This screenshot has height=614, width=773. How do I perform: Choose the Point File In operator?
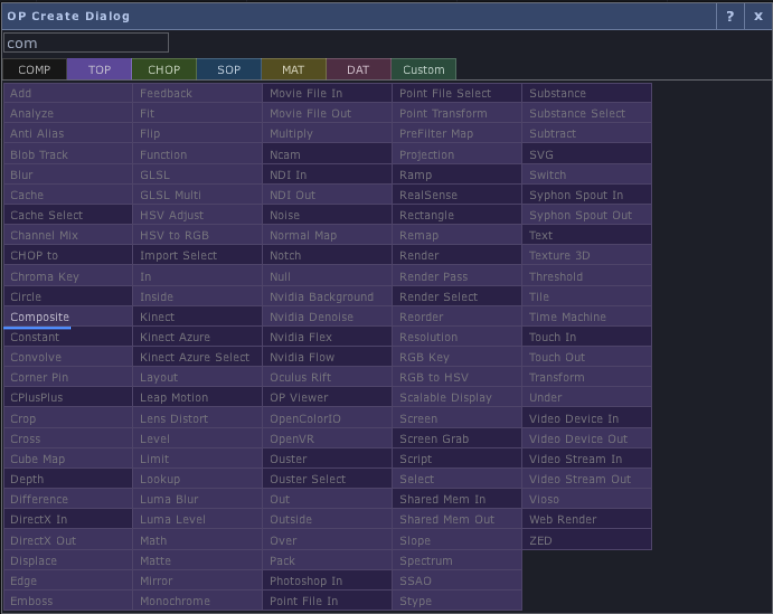(327, 601)
